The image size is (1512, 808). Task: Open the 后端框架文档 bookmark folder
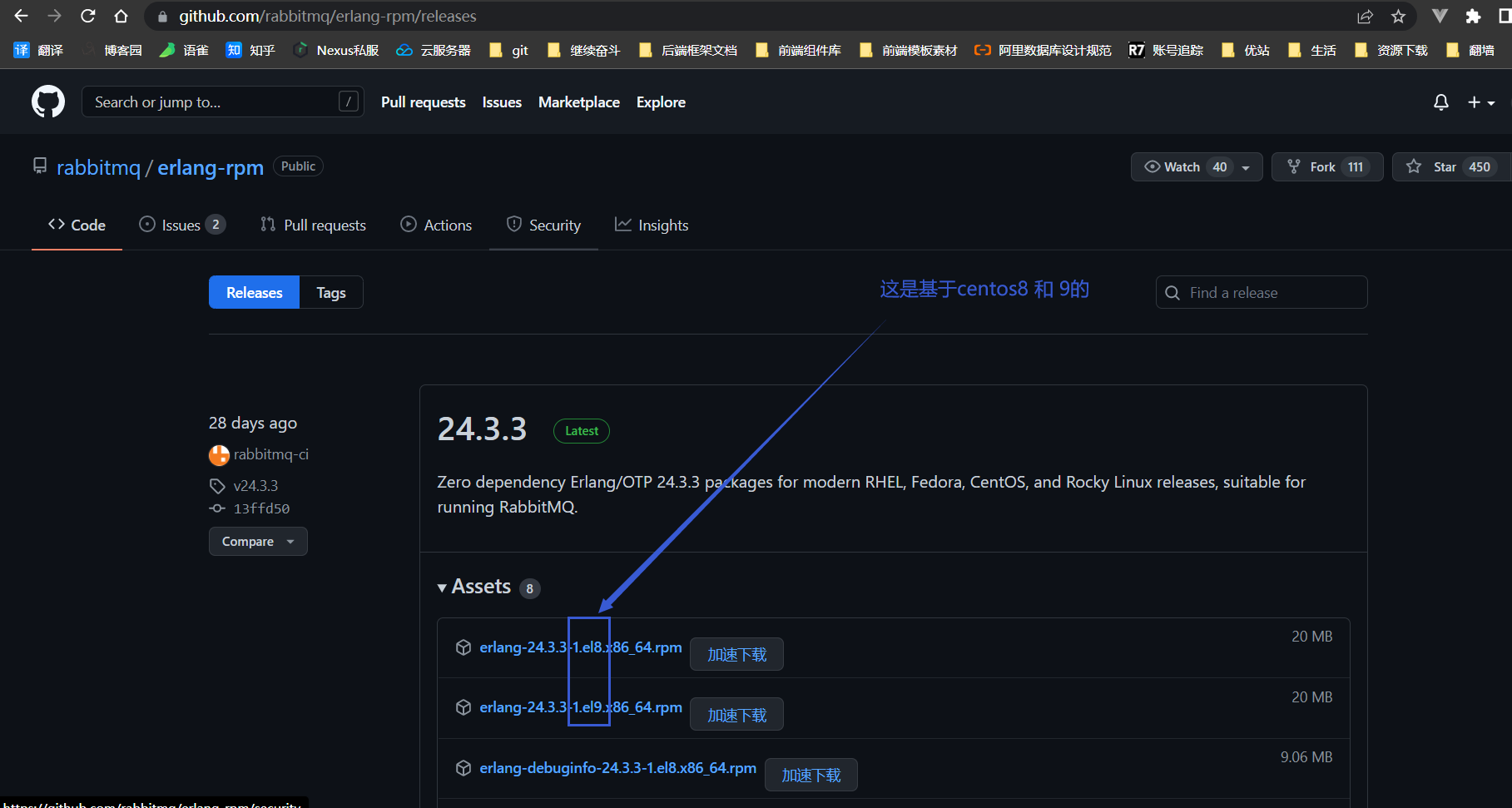(x=687, y=50)
